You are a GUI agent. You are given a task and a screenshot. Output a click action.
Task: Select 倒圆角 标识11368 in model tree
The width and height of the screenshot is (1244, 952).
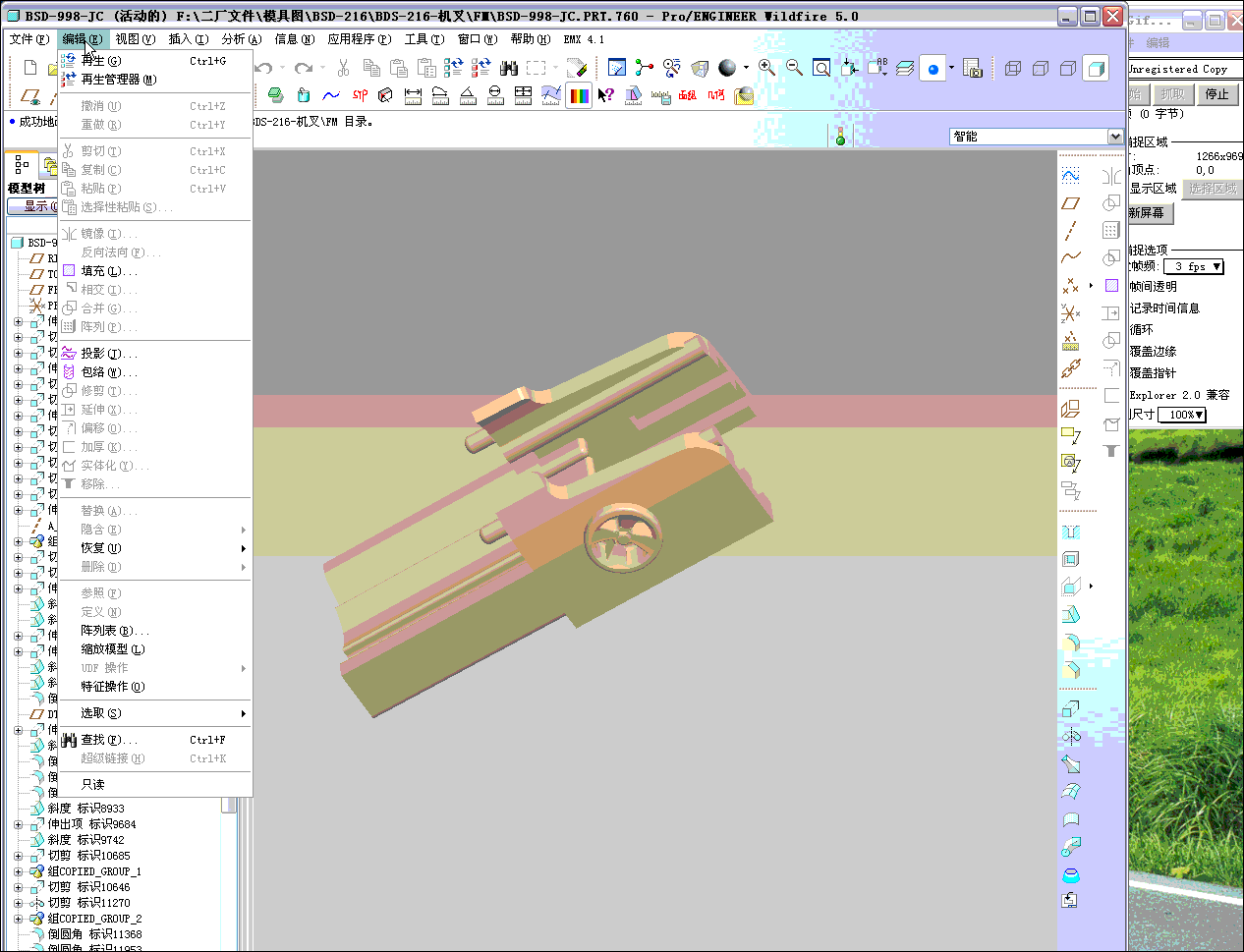(94, 934)
